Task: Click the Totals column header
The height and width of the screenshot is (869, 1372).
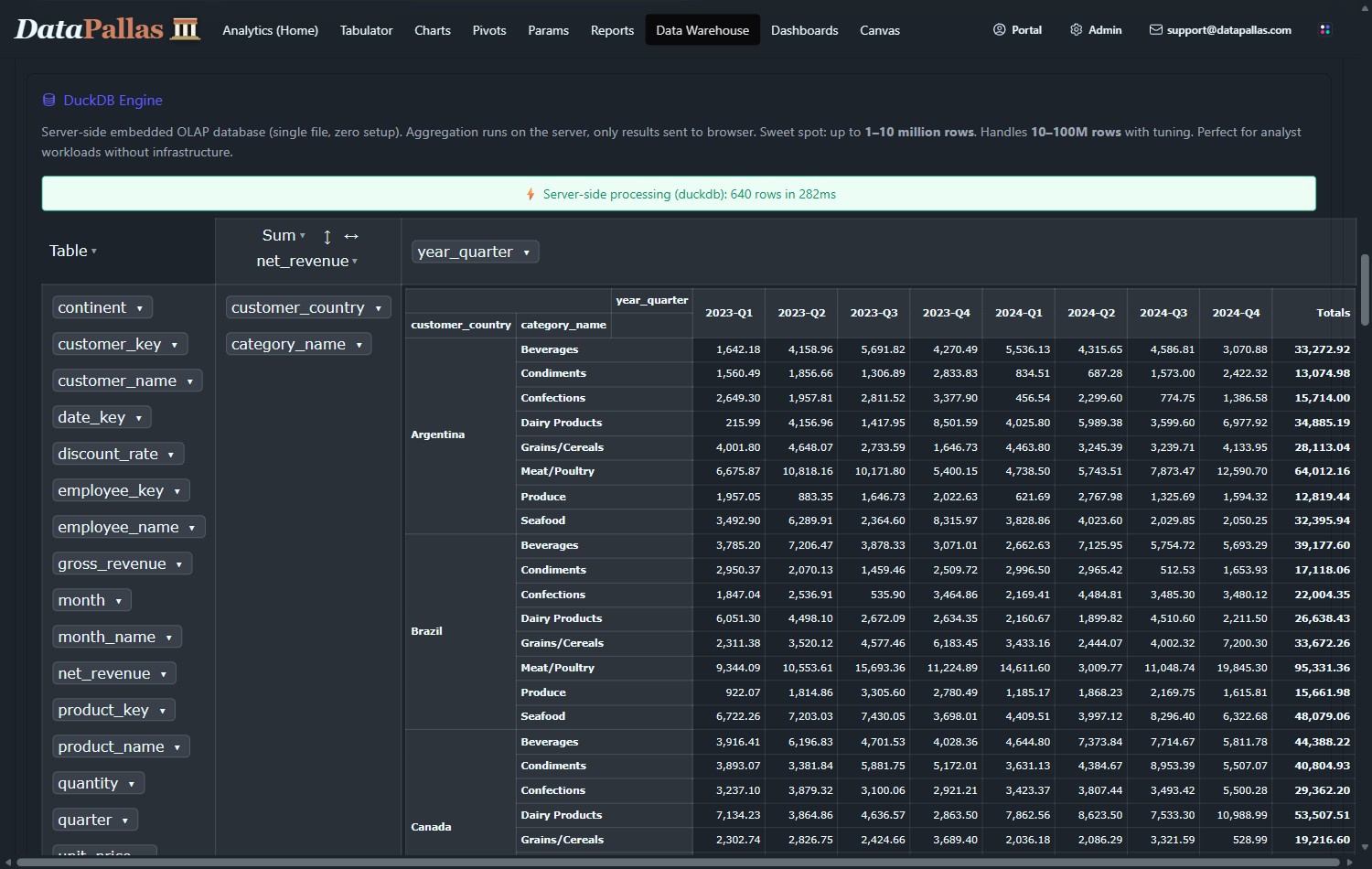Action: pos(1313,313)
